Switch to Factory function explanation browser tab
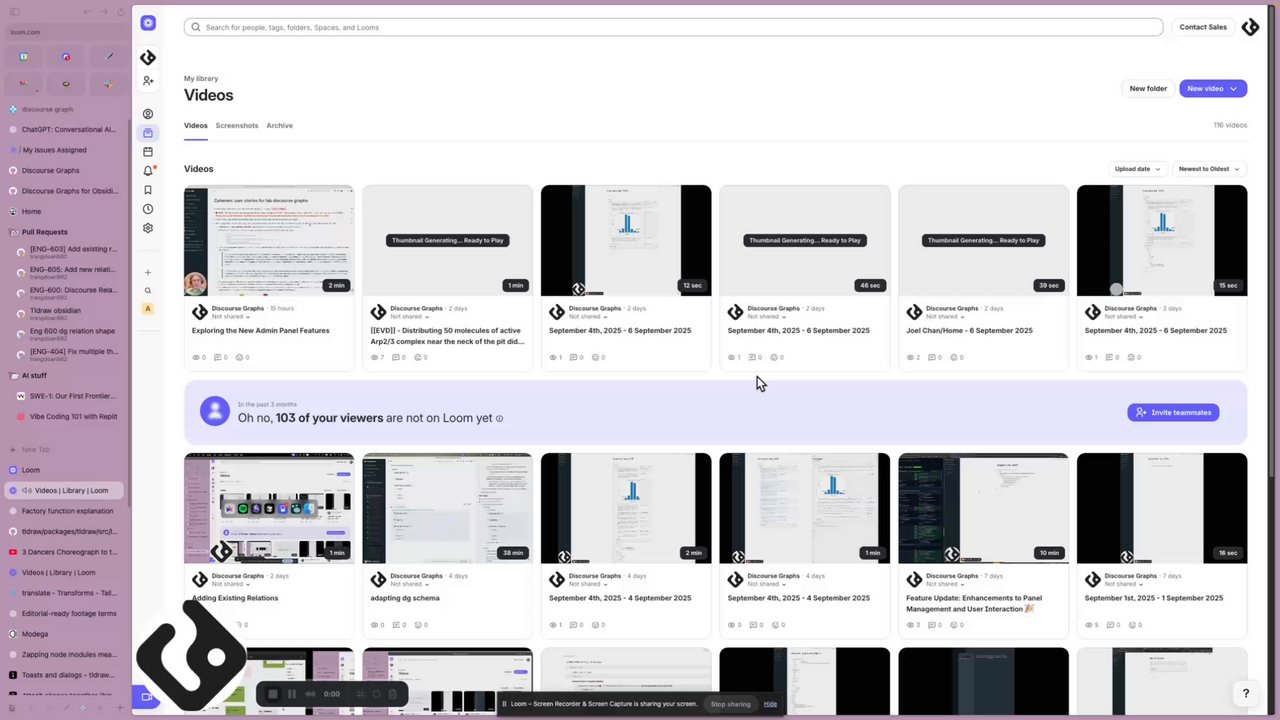 (66, 511)
